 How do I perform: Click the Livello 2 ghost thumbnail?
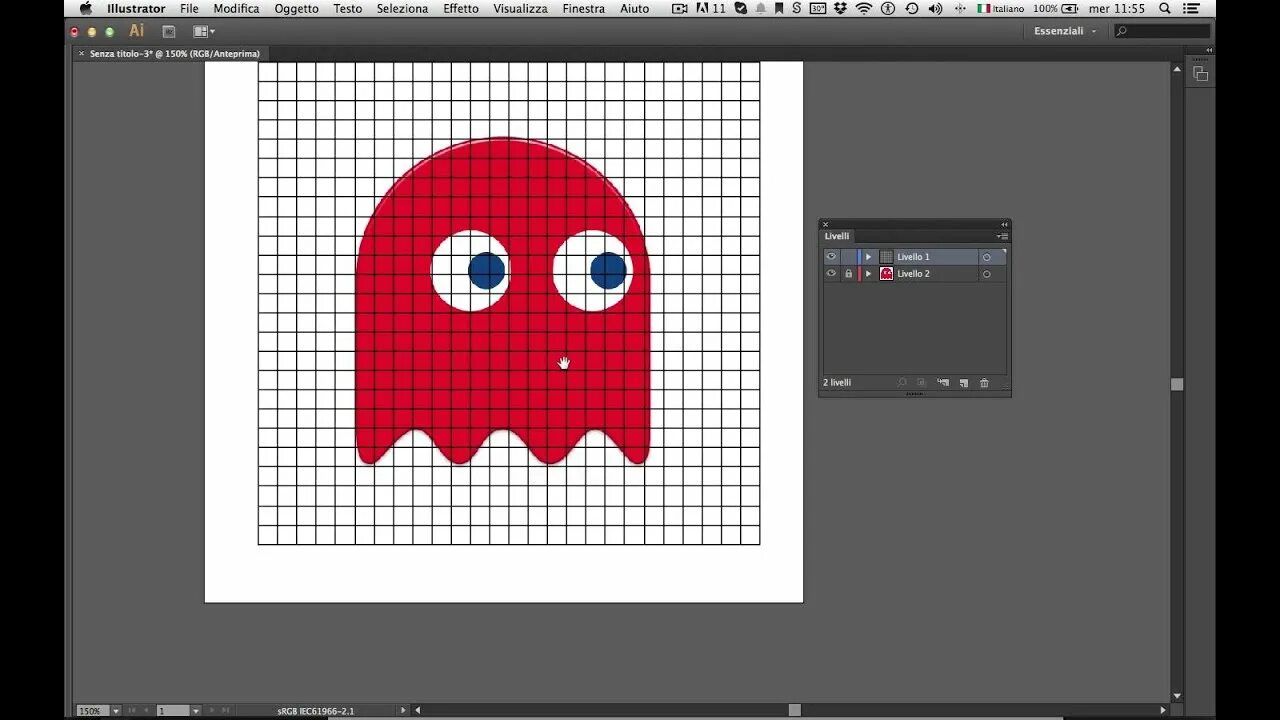886,274
